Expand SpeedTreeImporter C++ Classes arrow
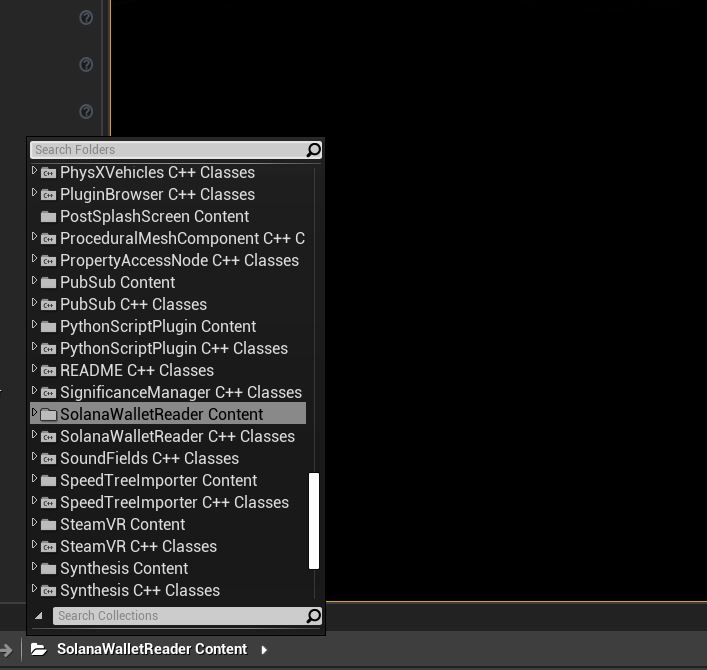The width and height of the screenshot is (707, 670). [x=34, y=500]
